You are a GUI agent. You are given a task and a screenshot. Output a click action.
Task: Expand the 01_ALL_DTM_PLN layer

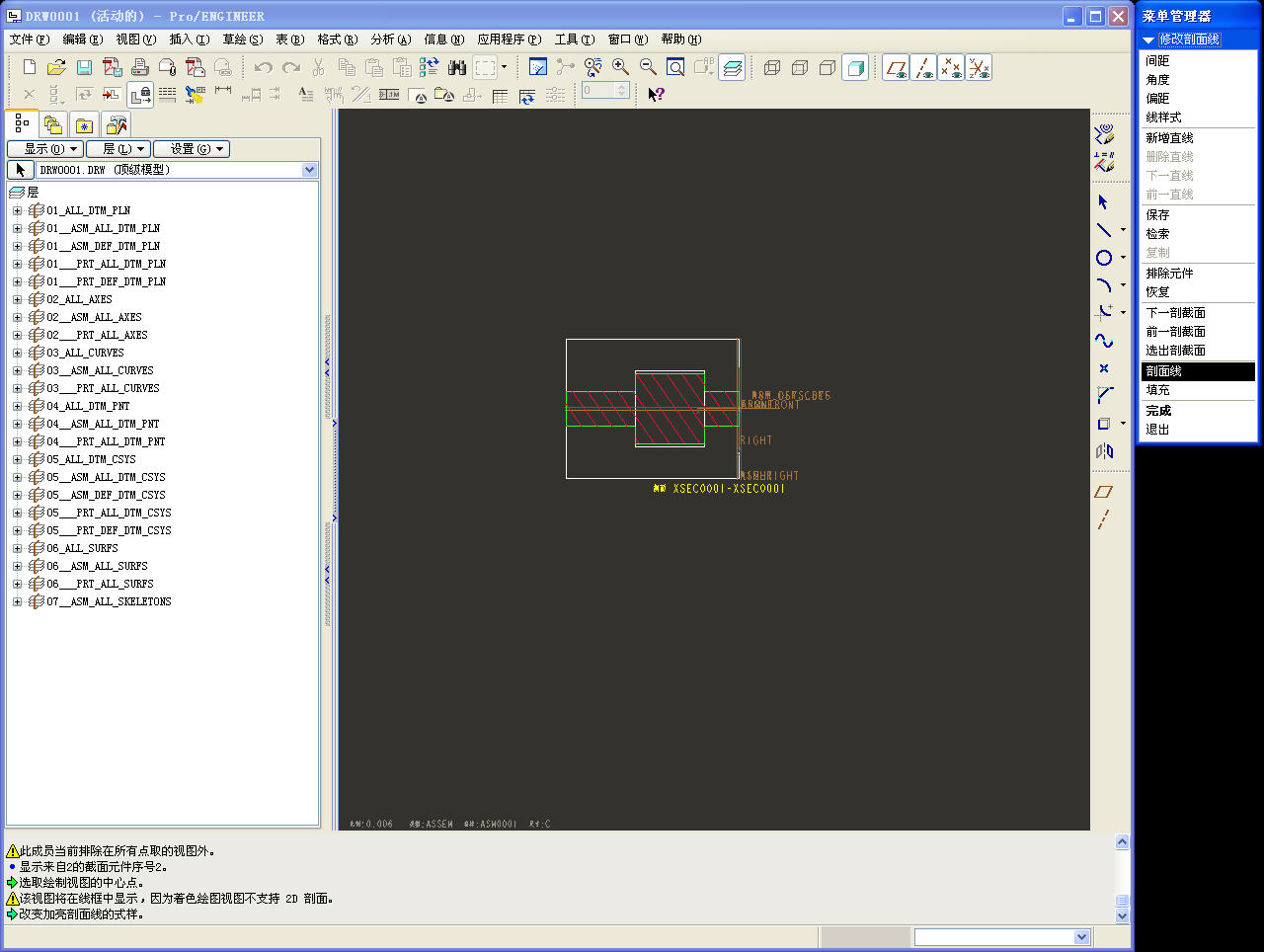pyautogui.click(x=17, y=210)
